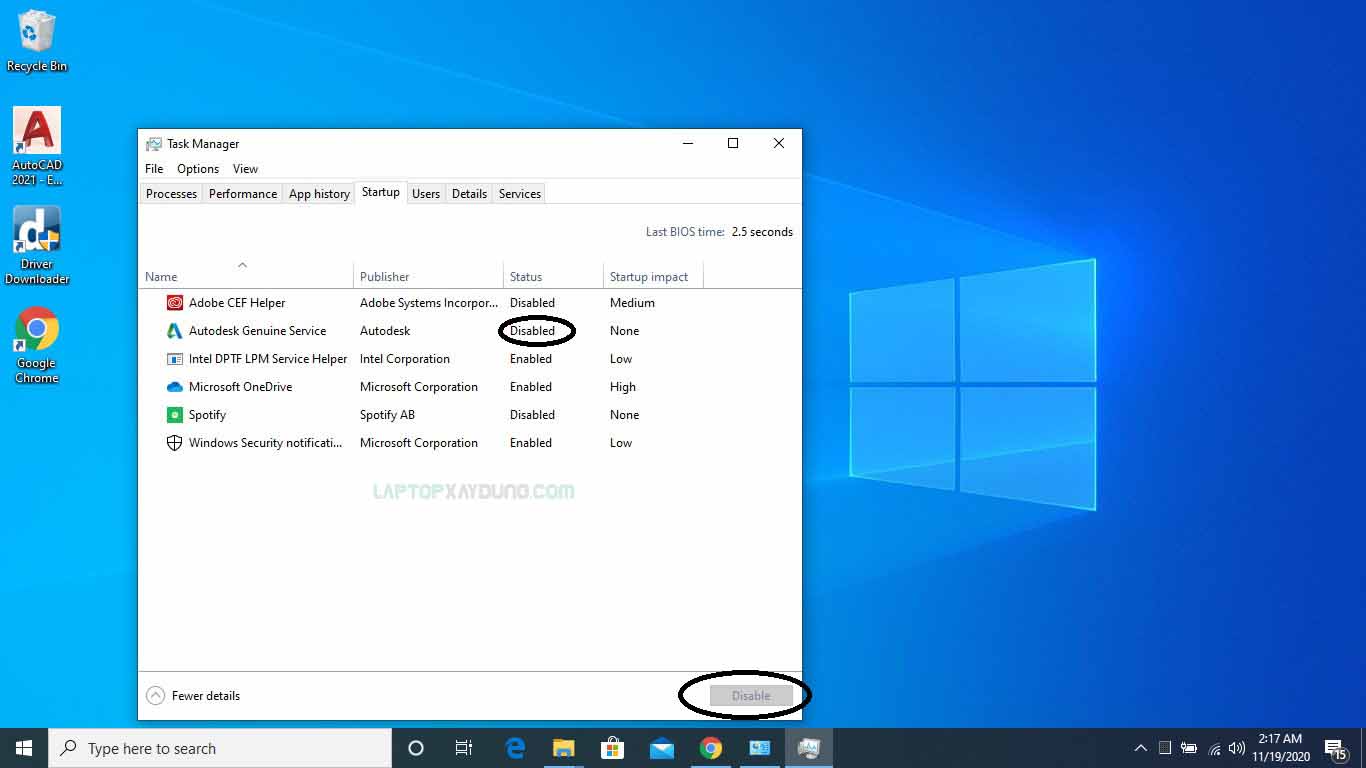Switch to the App history tab
The width and height of the screenshot is (1366, 768).
click(x=319, y=194)
